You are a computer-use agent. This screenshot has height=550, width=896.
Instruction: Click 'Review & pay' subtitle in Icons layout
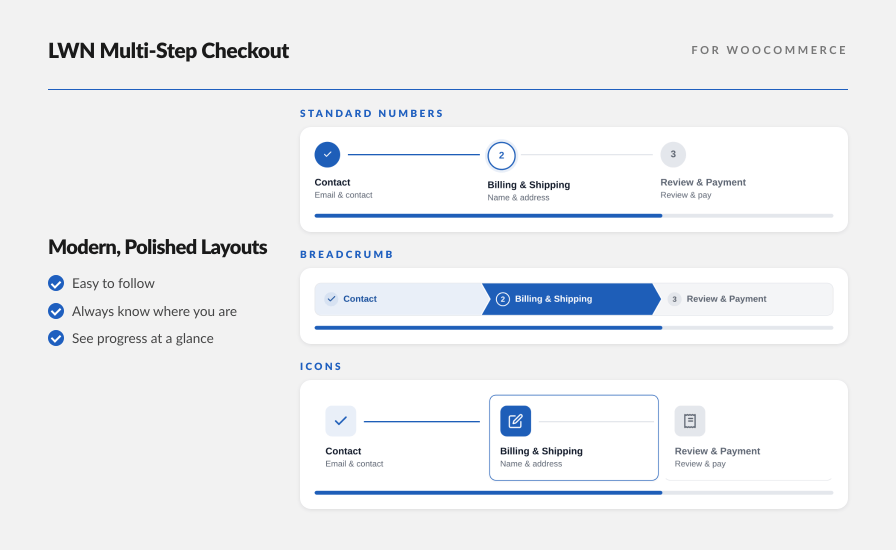tap(700, 464)
